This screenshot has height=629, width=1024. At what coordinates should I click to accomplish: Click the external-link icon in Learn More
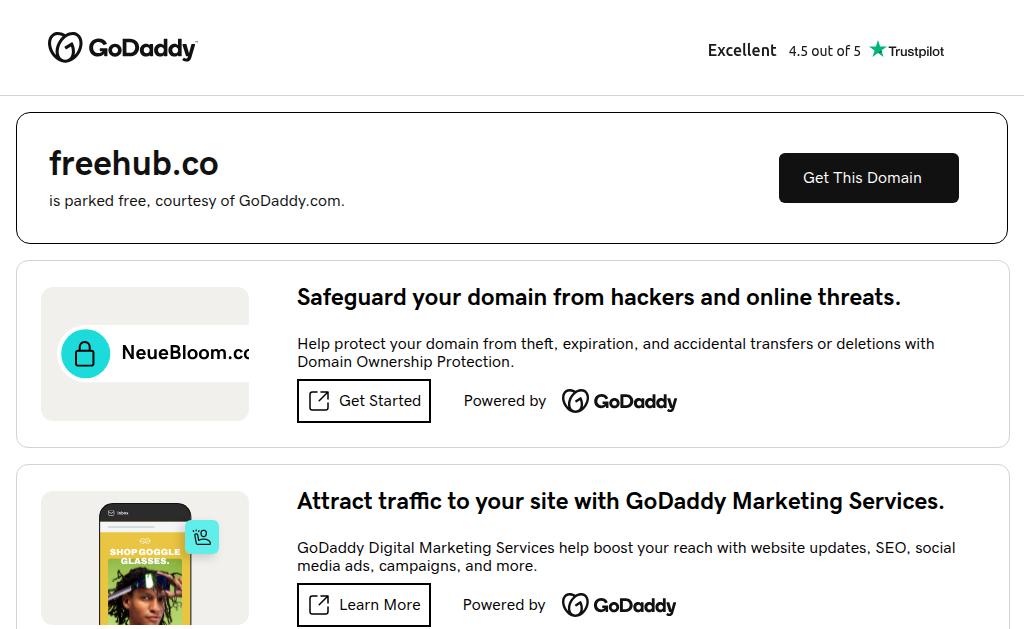point(319,605)
